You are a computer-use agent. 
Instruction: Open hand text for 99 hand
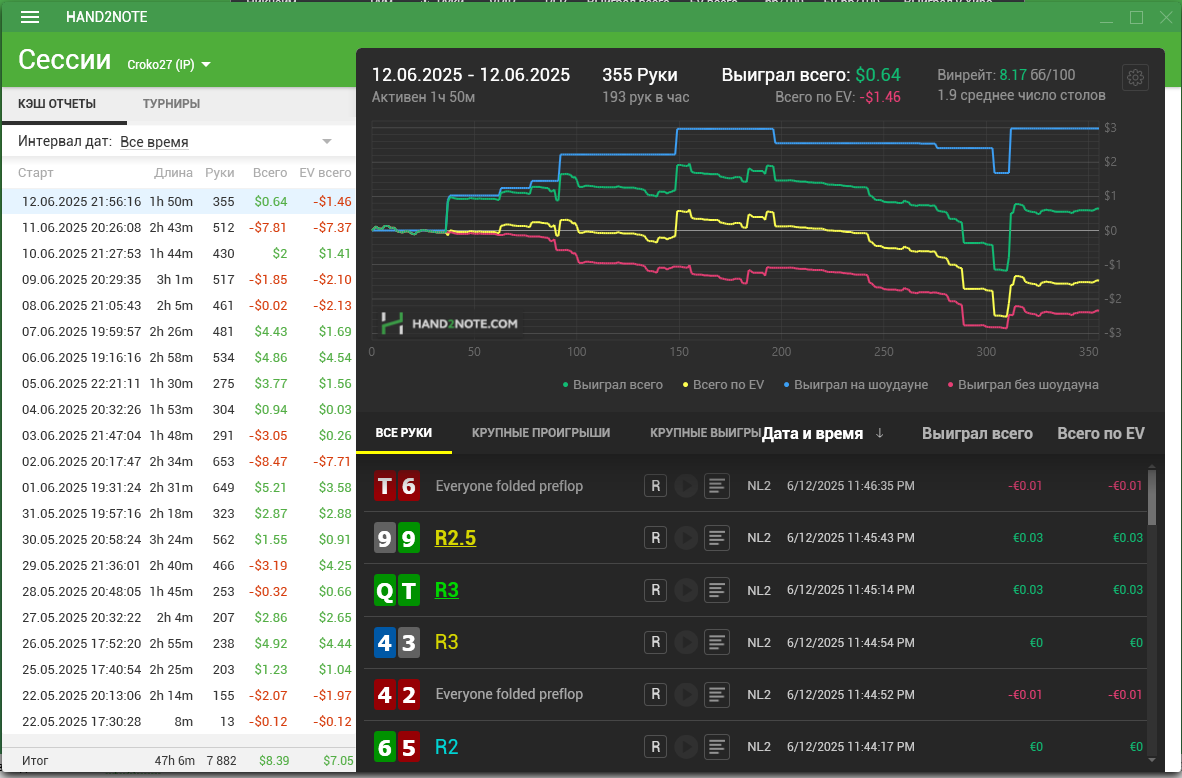click(717, 538)
